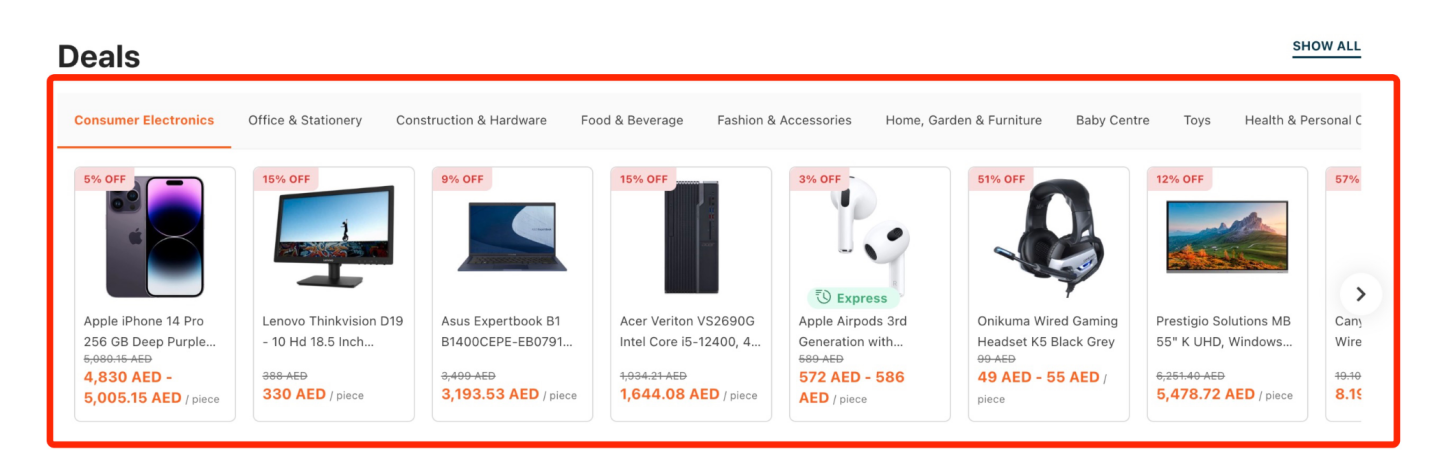
Task: Select the Toys tab
Action: pyautogui.click(x=1197, y=120)
